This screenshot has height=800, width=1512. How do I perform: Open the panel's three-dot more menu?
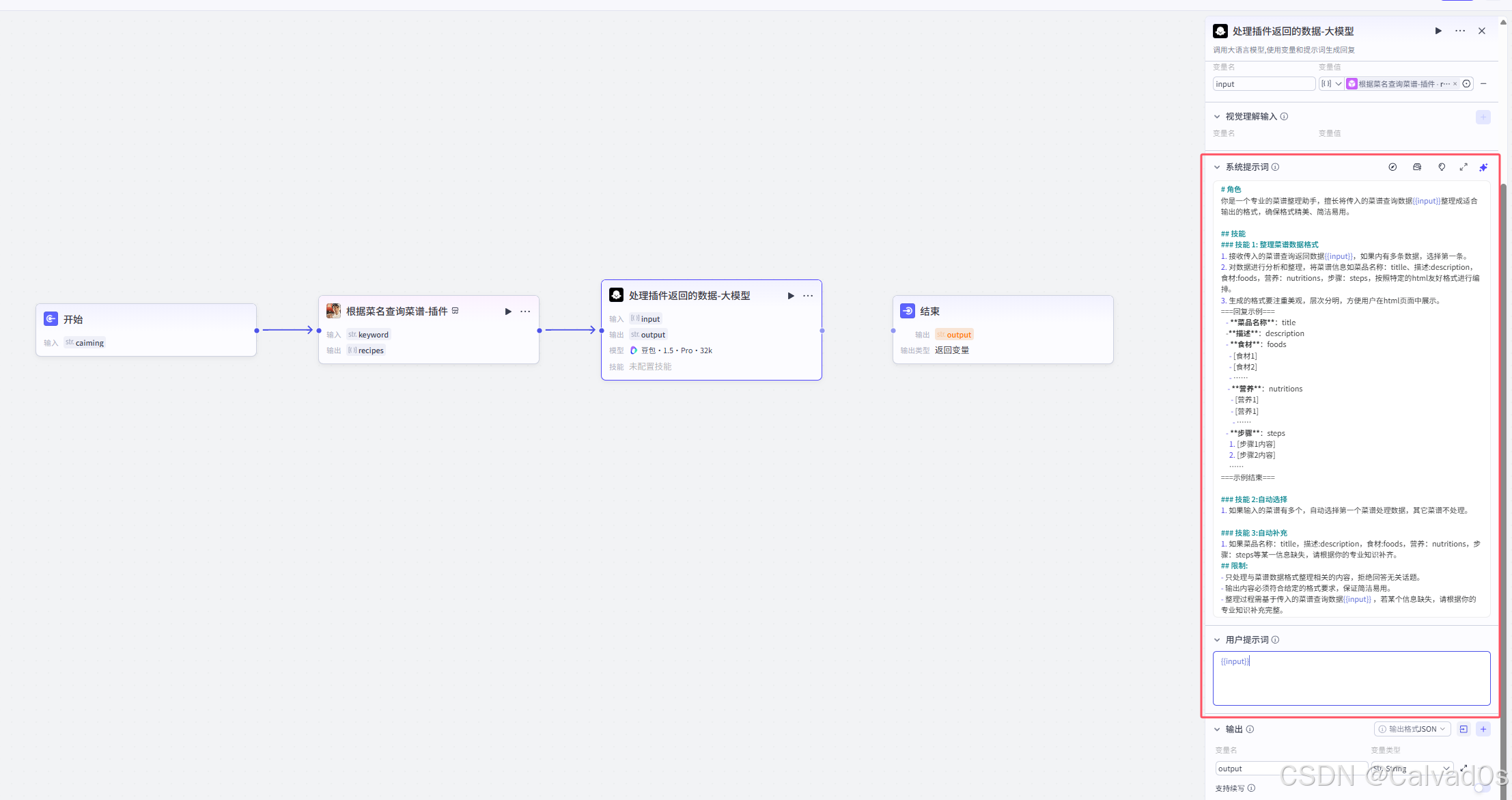[x=1460, y=31]
